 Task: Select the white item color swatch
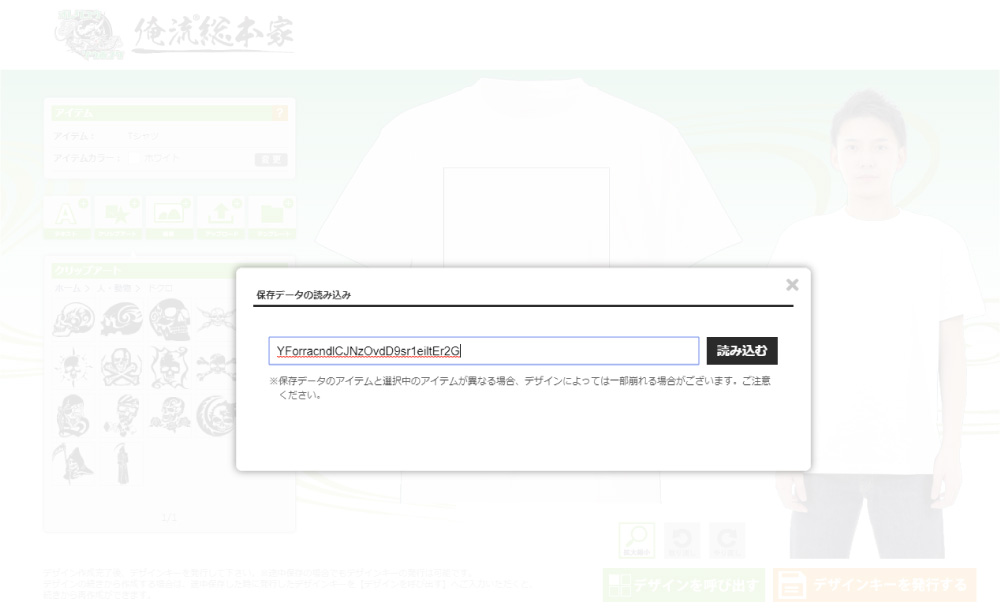tap(133, 158)
